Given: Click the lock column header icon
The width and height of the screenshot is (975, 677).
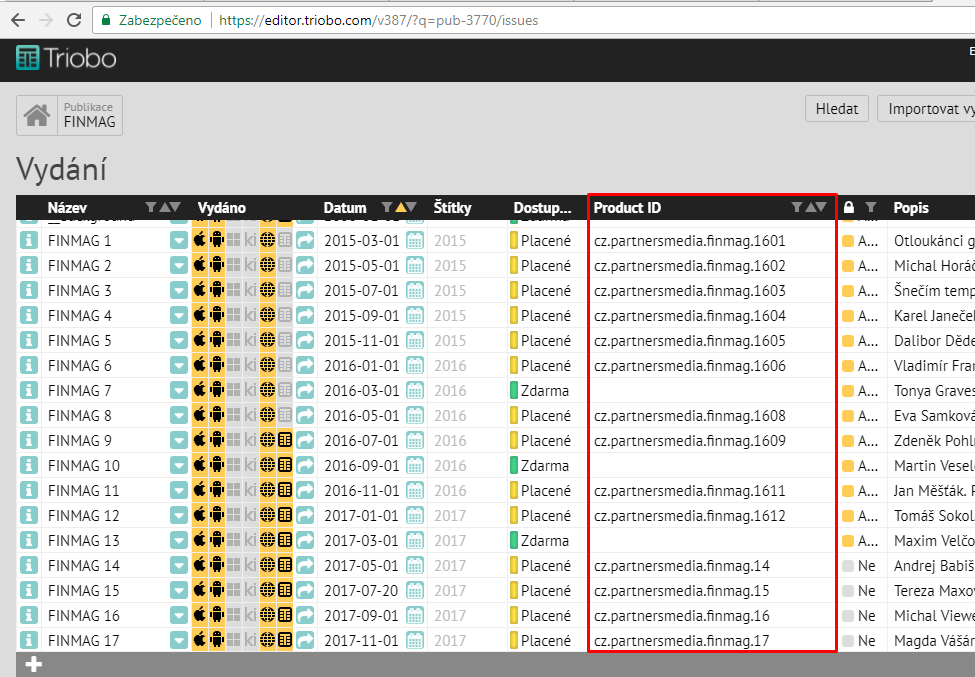Looking at the screenshot, I should point(849,207).
